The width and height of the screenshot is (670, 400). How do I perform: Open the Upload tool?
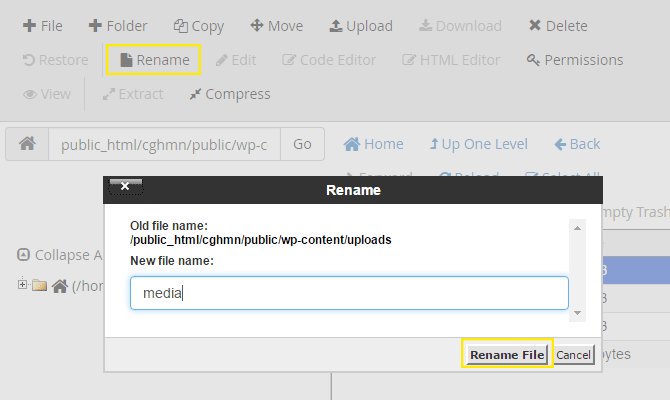coord(361,26)
